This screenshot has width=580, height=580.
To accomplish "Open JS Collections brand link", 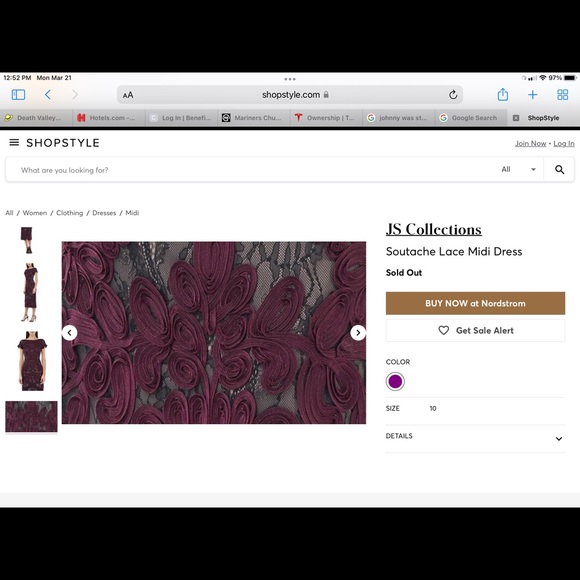I will coord(434,229).
